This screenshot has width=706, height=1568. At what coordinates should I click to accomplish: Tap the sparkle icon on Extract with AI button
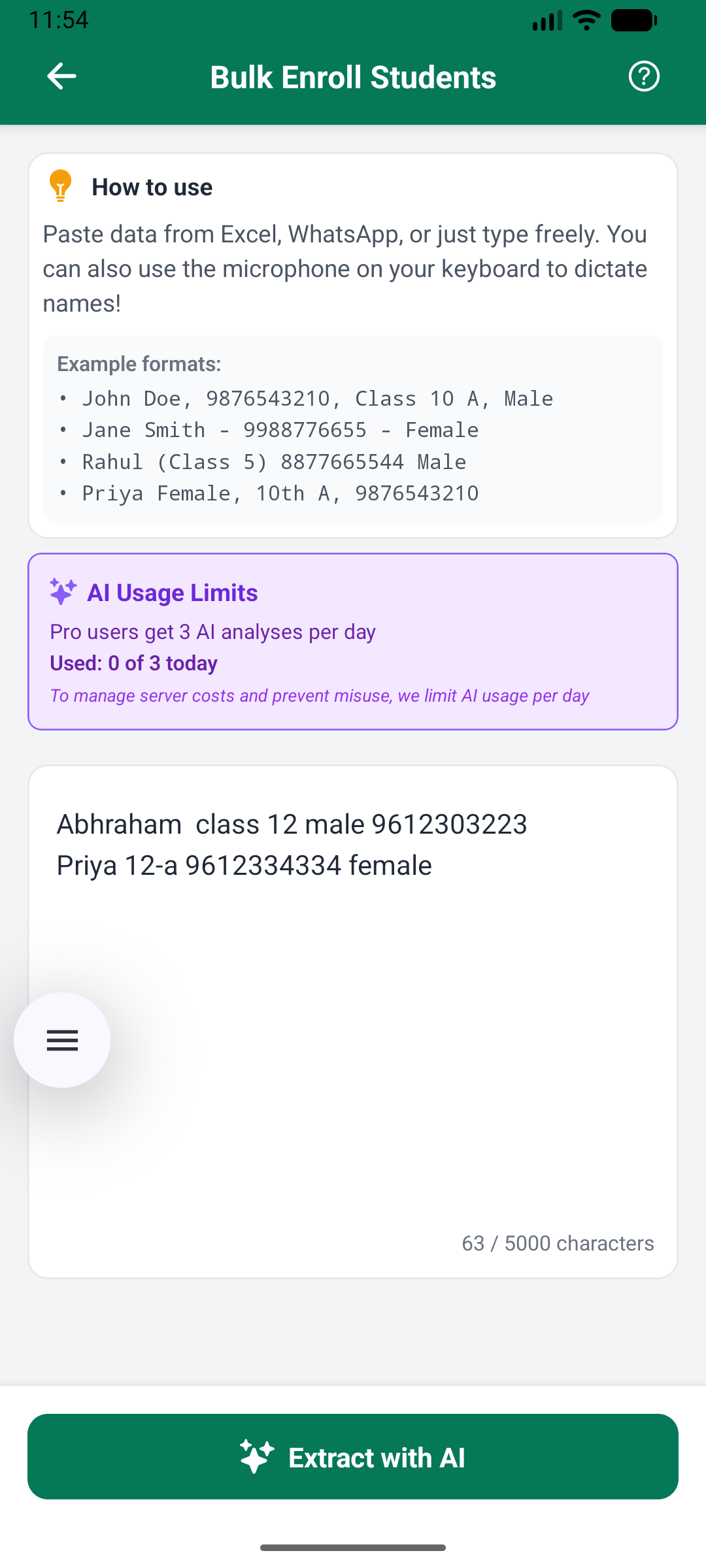click(x=256, y=1457)
